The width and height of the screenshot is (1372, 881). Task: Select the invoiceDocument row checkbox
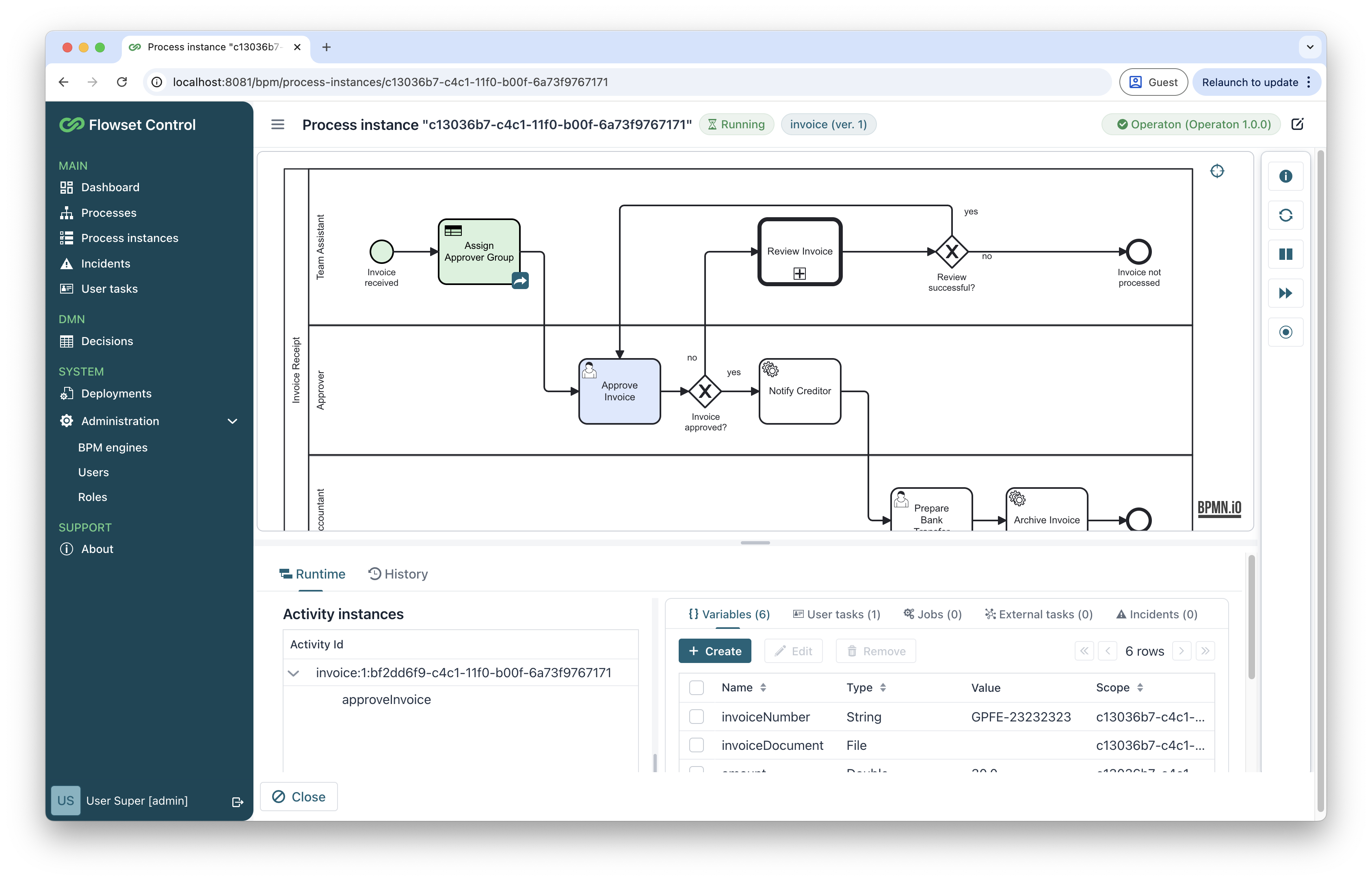coord(697,745)
